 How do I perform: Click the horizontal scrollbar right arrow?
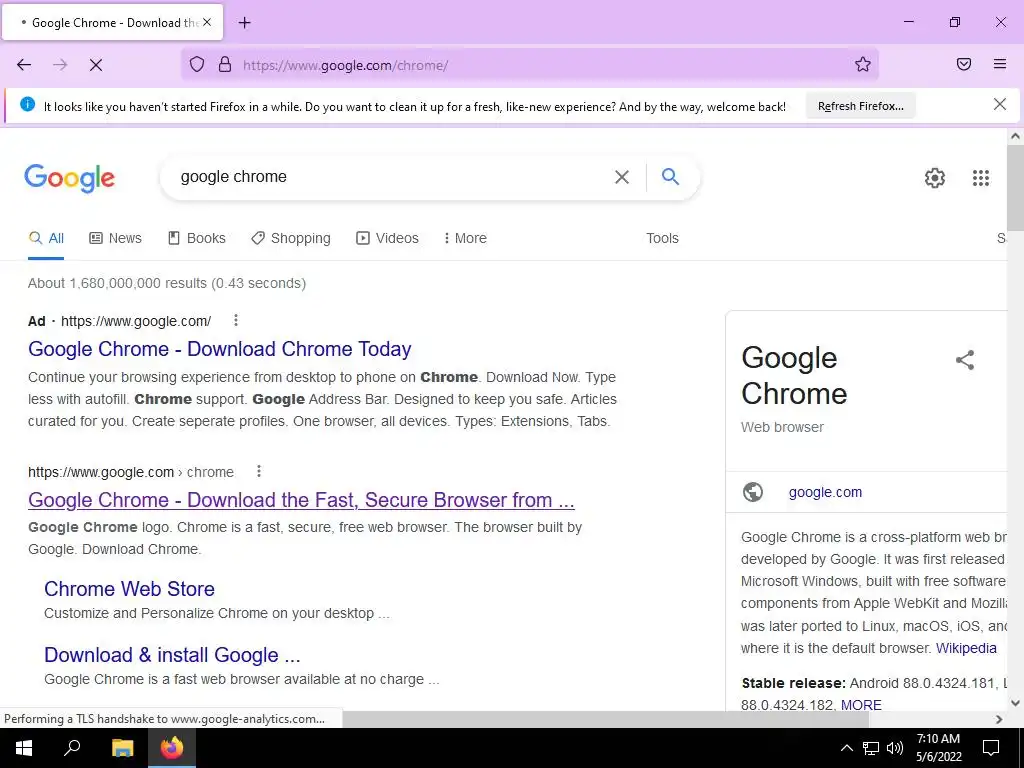coord(999,719)
